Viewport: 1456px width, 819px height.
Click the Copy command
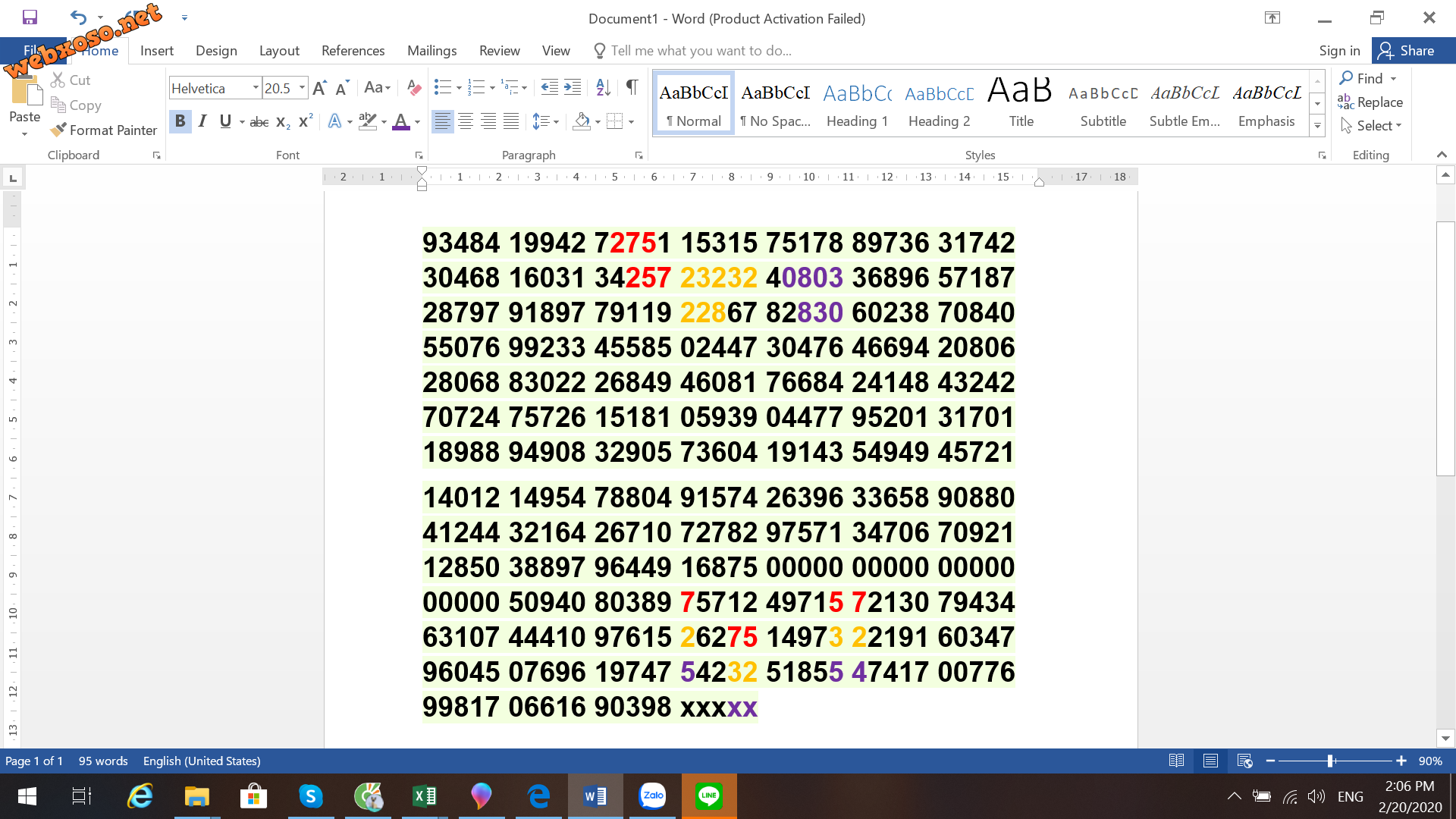tap(76, 105)
